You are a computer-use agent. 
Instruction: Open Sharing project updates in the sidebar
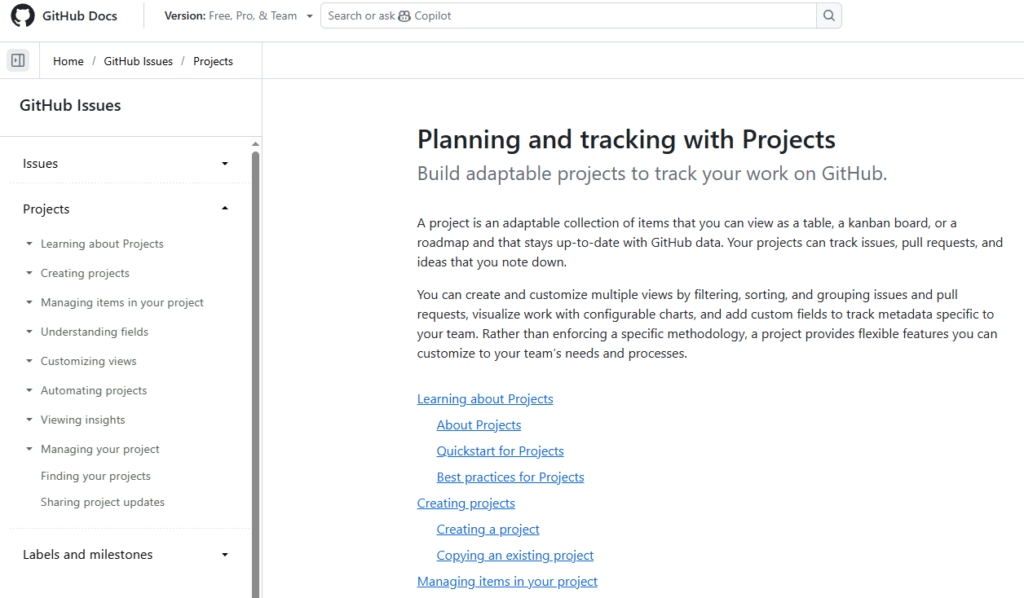tap(103, 502)
